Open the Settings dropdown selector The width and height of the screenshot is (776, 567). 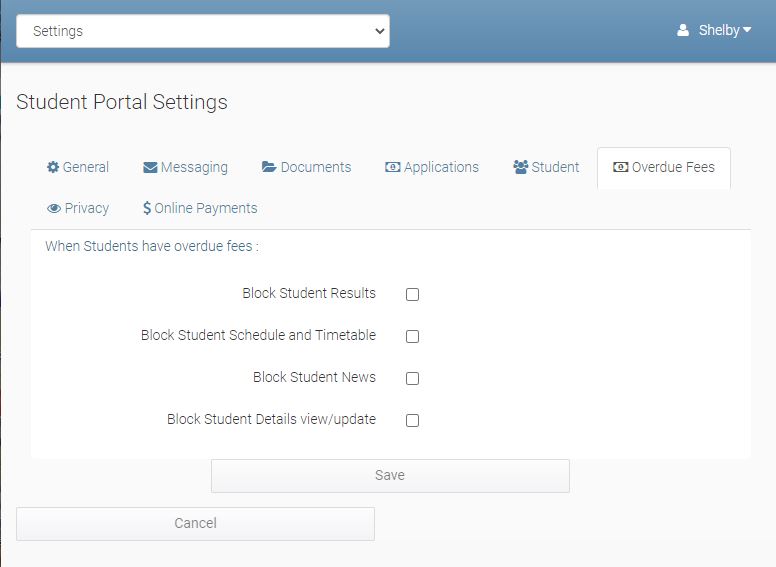(203, 31)
